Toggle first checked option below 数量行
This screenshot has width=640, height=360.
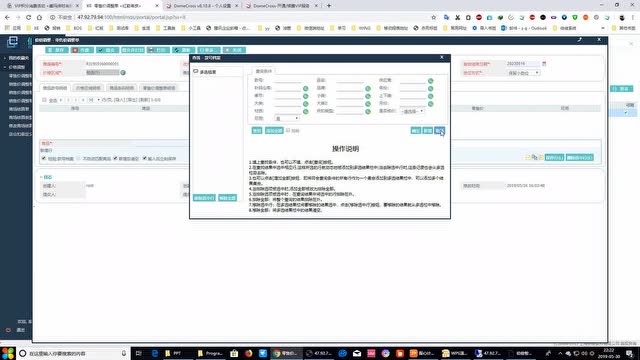[44, 158]
